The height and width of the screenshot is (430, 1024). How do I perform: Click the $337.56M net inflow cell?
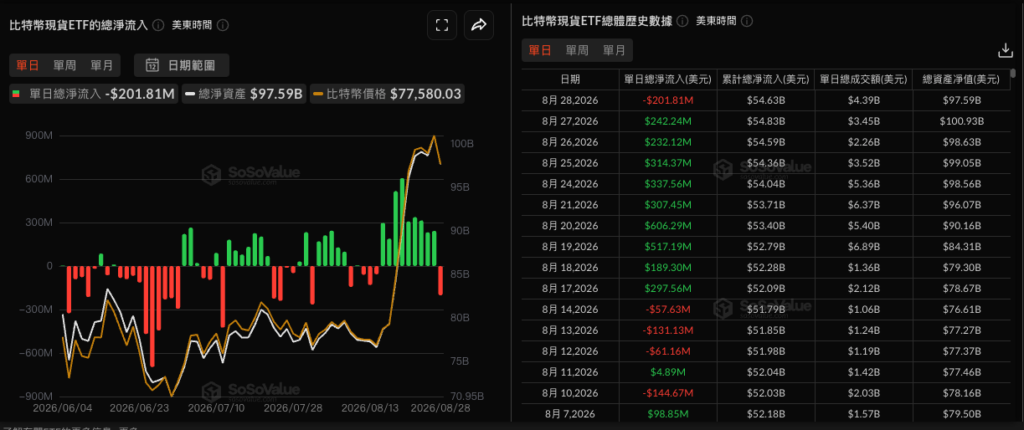tap(667, 184)
